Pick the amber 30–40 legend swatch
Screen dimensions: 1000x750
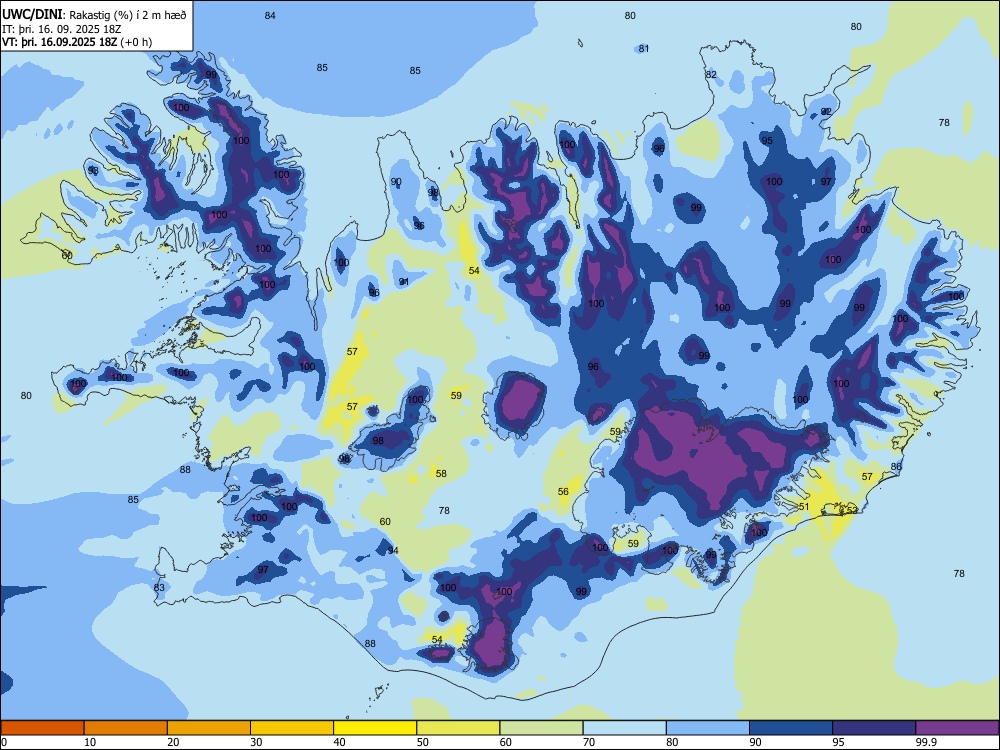(x=292, y=728)
